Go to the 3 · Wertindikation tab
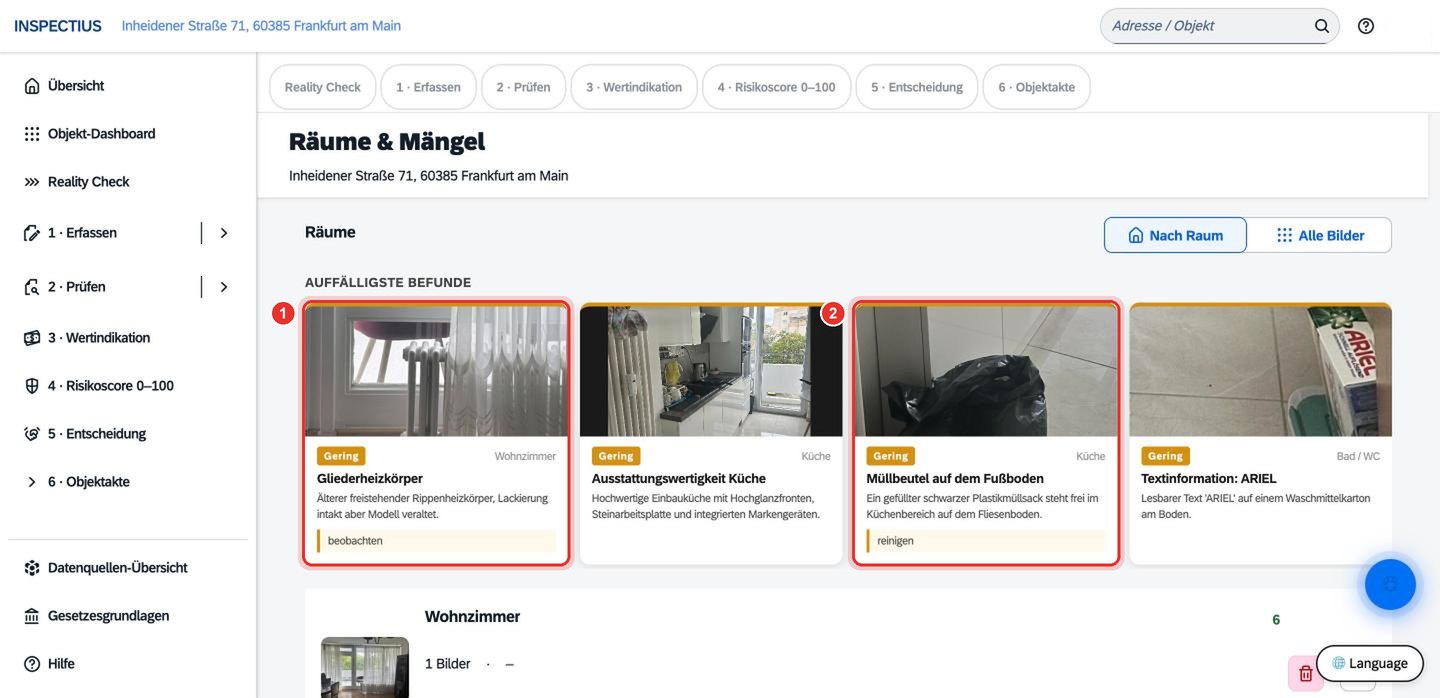 [634, 87]
